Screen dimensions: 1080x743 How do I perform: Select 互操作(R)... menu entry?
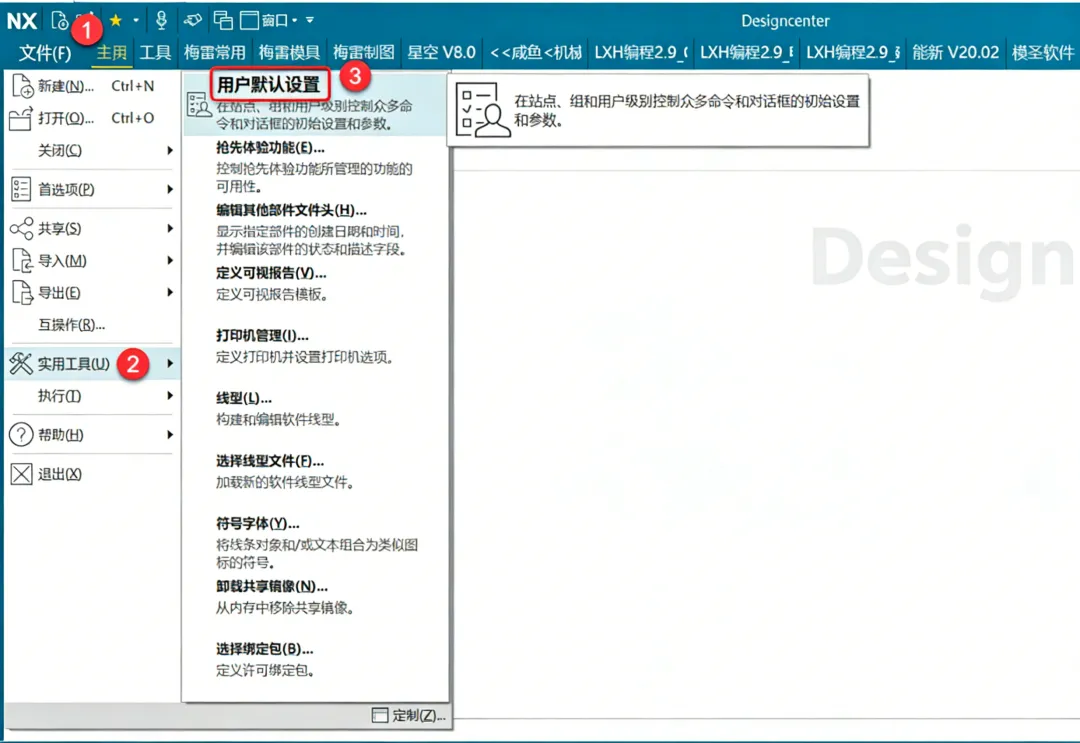pyautogui.click(x=72, y=325)
